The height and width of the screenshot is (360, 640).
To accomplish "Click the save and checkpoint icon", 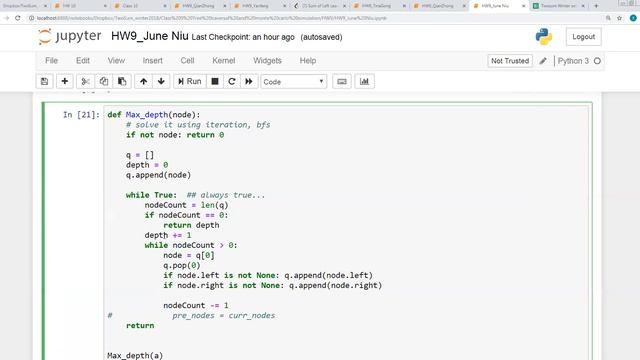I will pyautogui.click(x=44, y=81).
